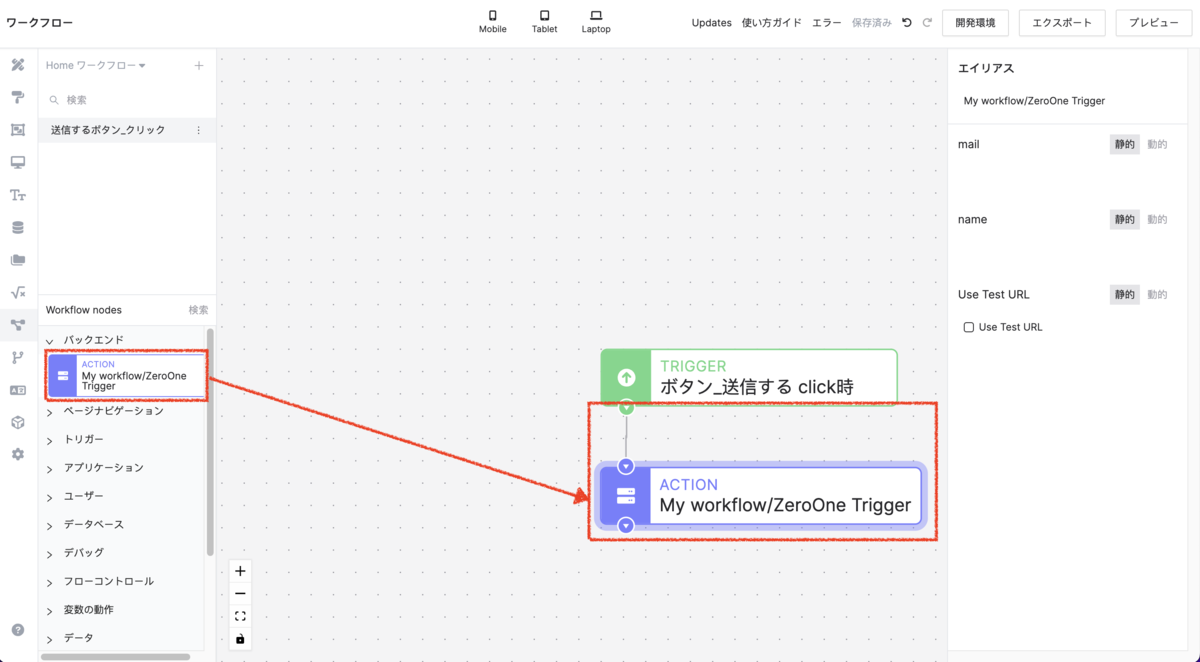Switch to Tablet device view
The image size is (1200, 662).
tap(544, 22)
